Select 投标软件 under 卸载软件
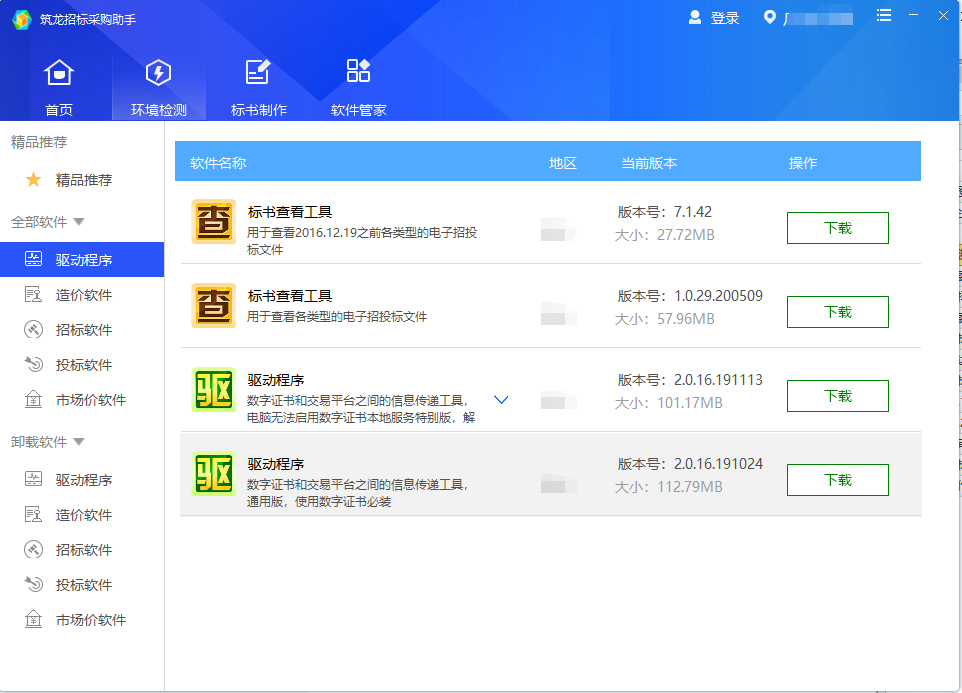 pyautogui.click(x=83, y=585)
